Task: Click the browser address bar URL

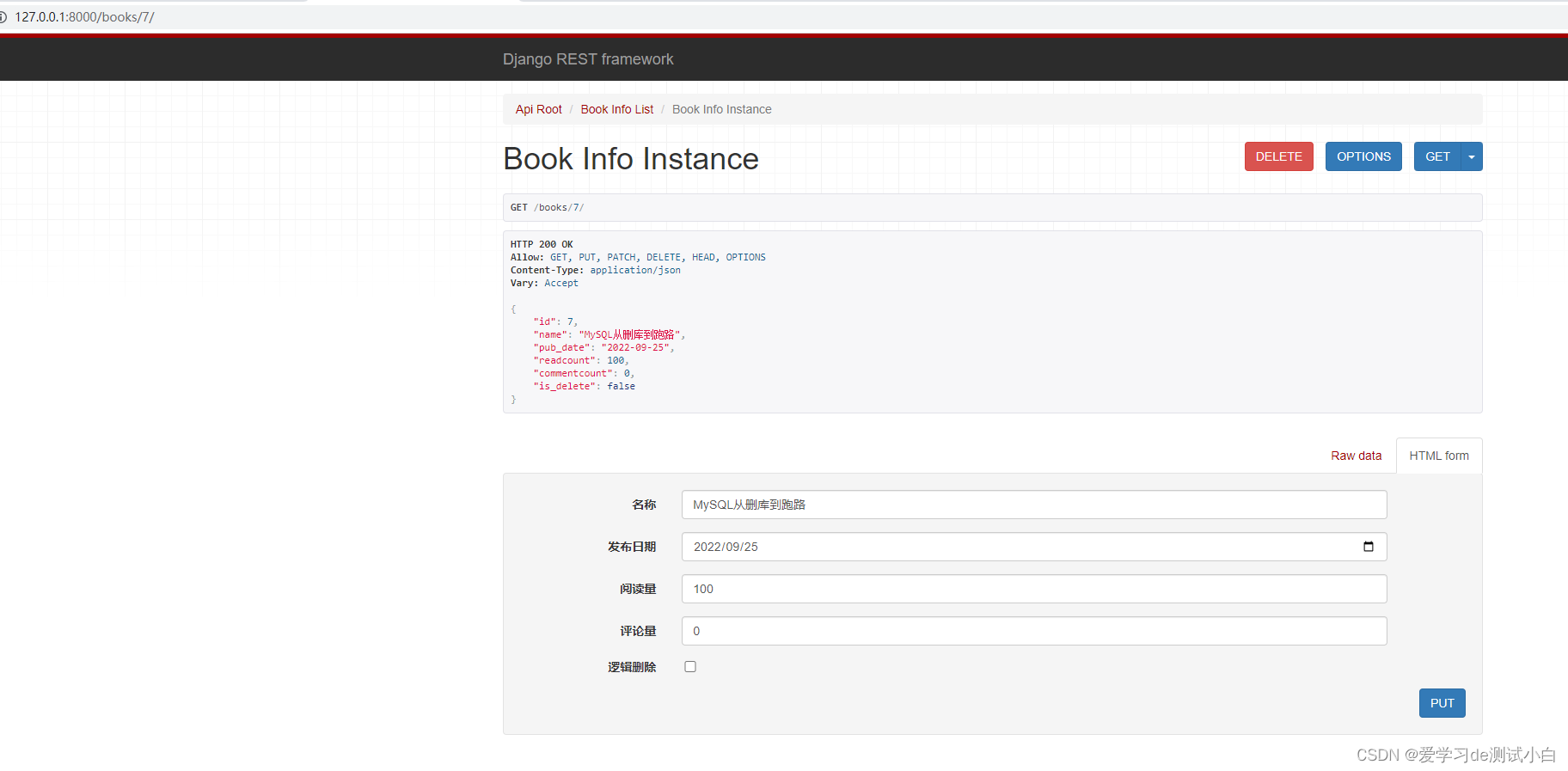Action: (x=84, y=17)
